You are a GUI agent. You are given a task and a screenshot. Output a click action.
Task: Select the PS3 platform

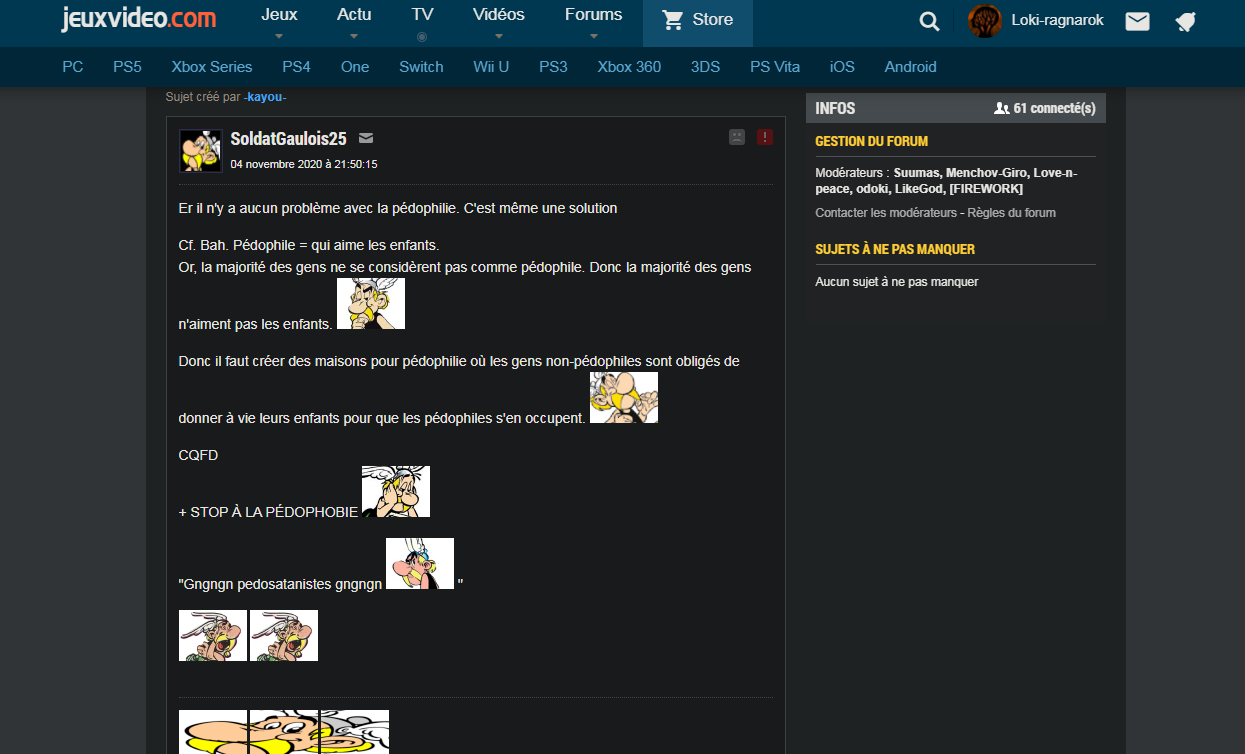coord(553,67)
